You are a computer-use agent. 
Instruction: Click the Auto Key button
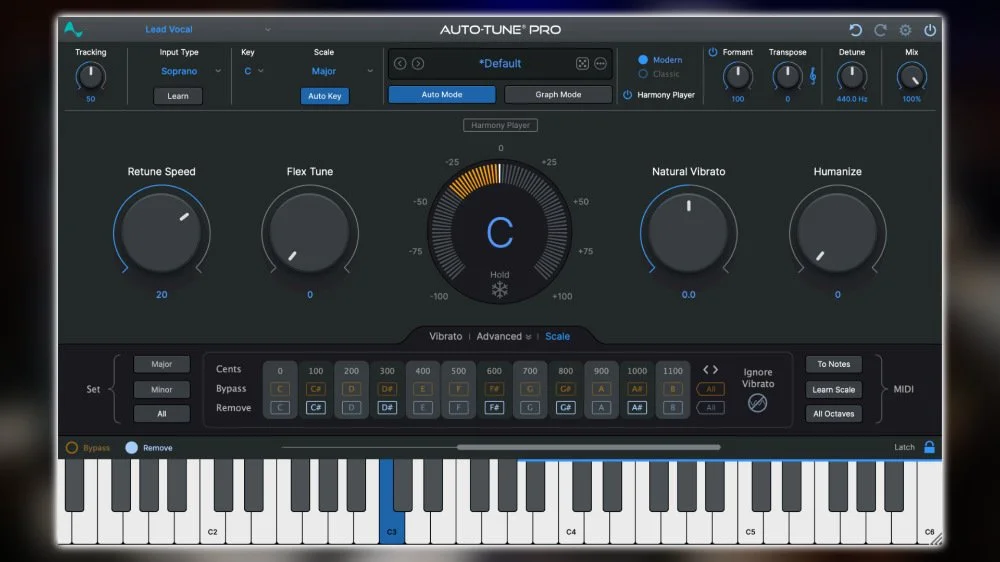[325, 96]
